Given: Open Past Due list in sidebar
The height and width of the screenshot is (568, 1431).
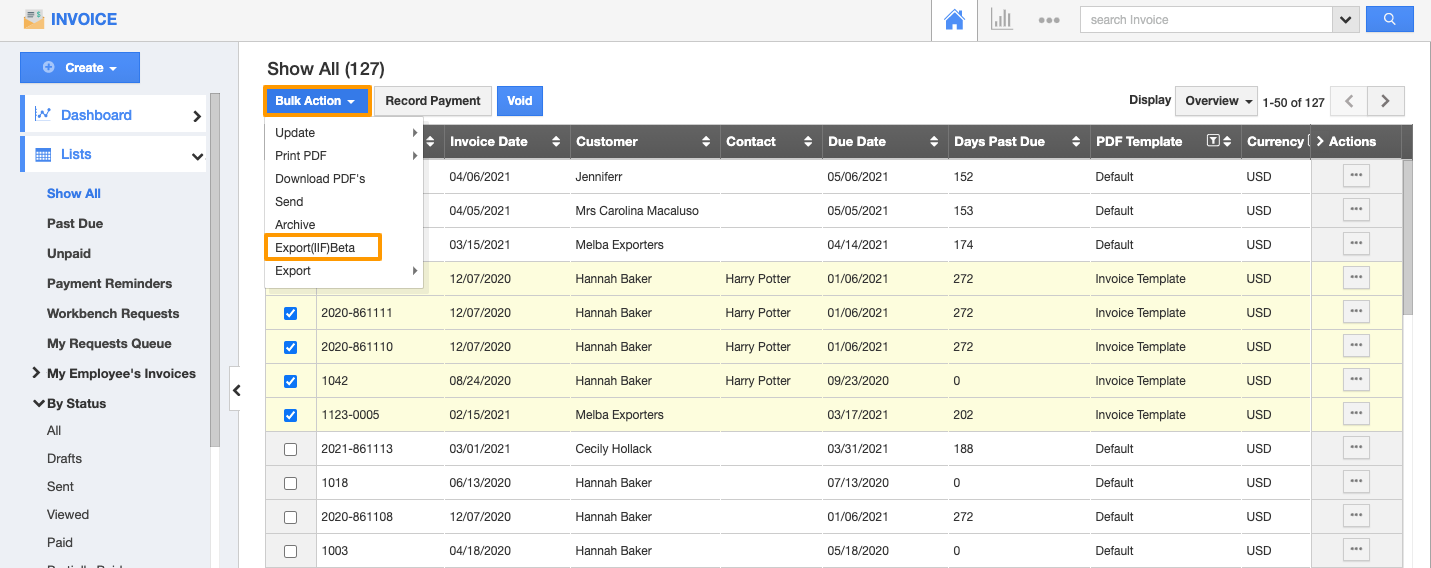Looking at the screenshot, I should tap(75, 224).
